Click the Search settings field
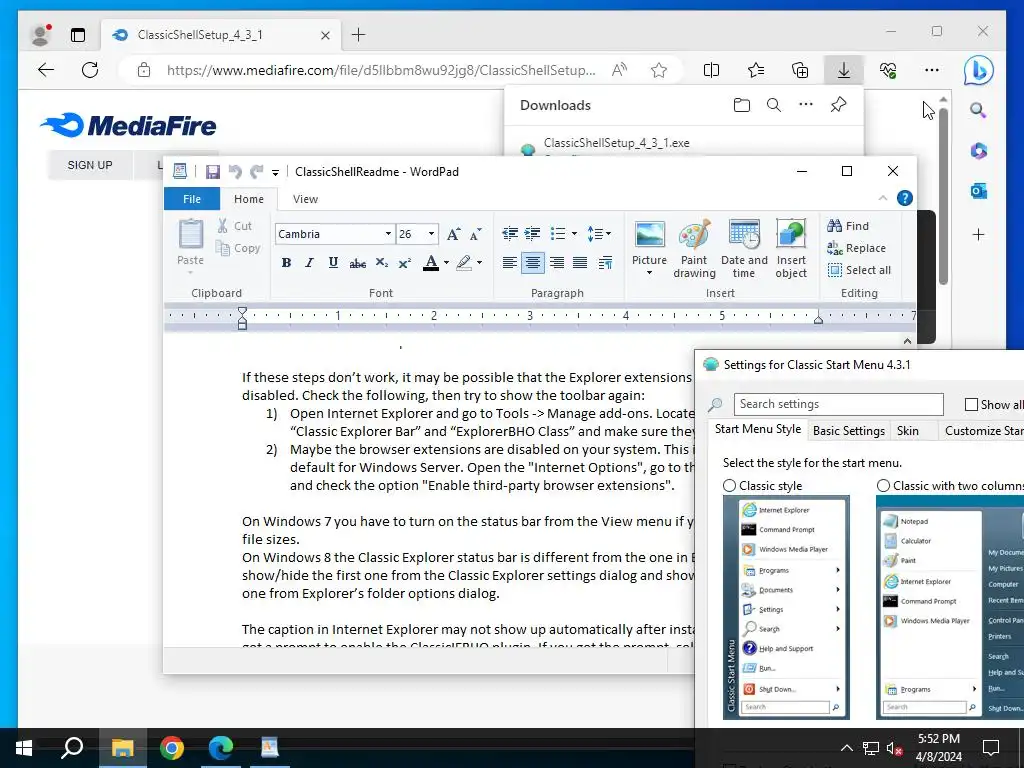Image resolution: width=1024 pixels, height=768 pixels. pos(839,404)
